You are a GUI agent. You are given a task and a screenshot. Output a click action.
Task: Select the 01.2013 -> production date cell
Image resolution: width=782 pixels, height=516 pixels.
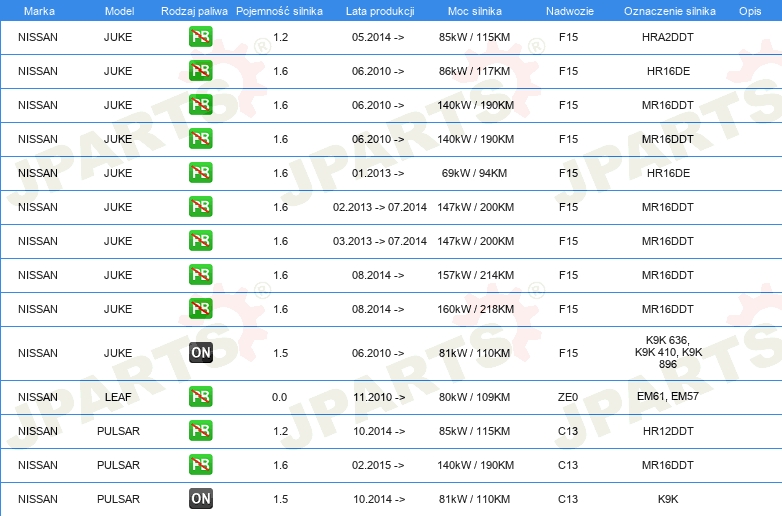378,173
